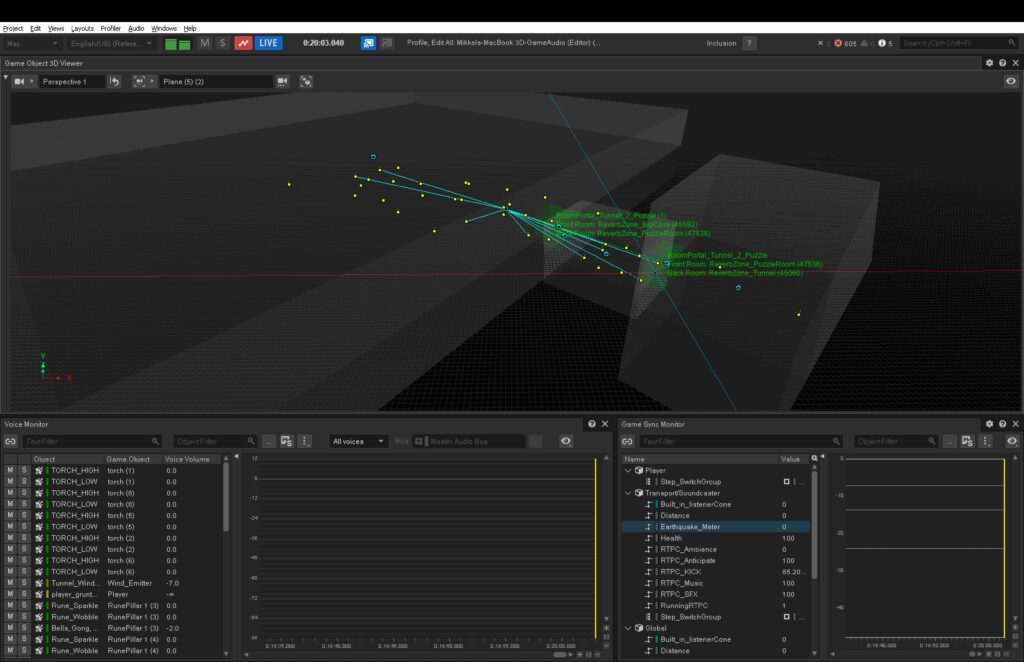The width and height of the screenshot is (1024, 662).
Task: Click the eye capture icon in Voice Monitor
Action: [x=566, y=441]
